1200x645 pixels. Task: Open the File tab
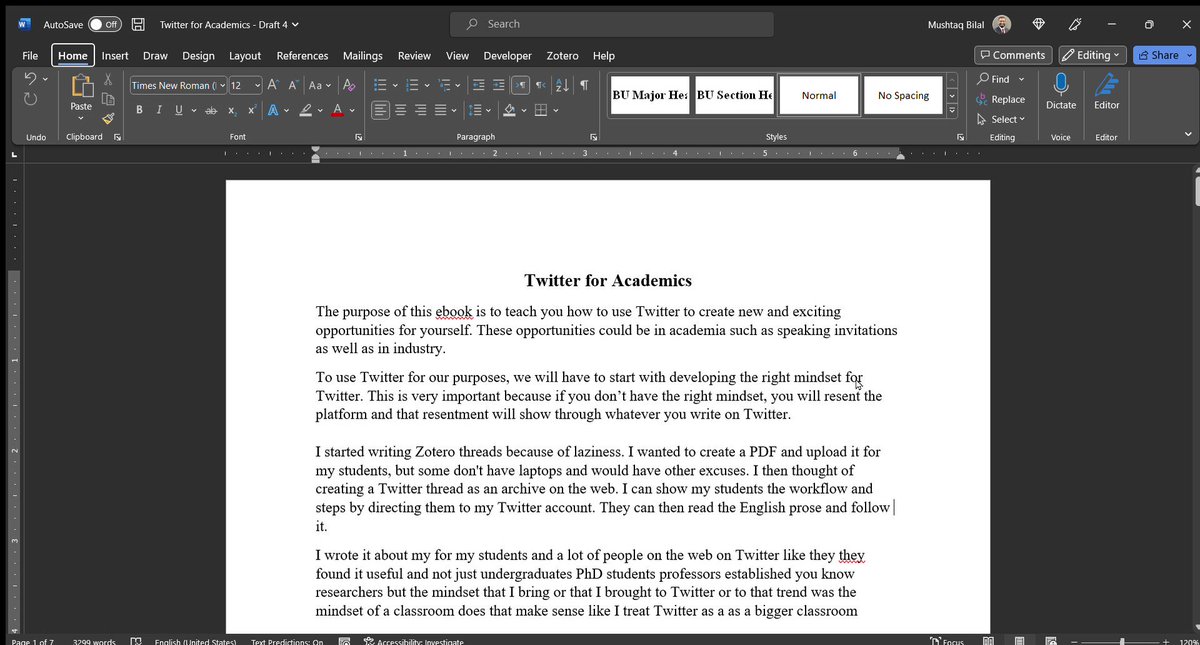click(30, 56)
